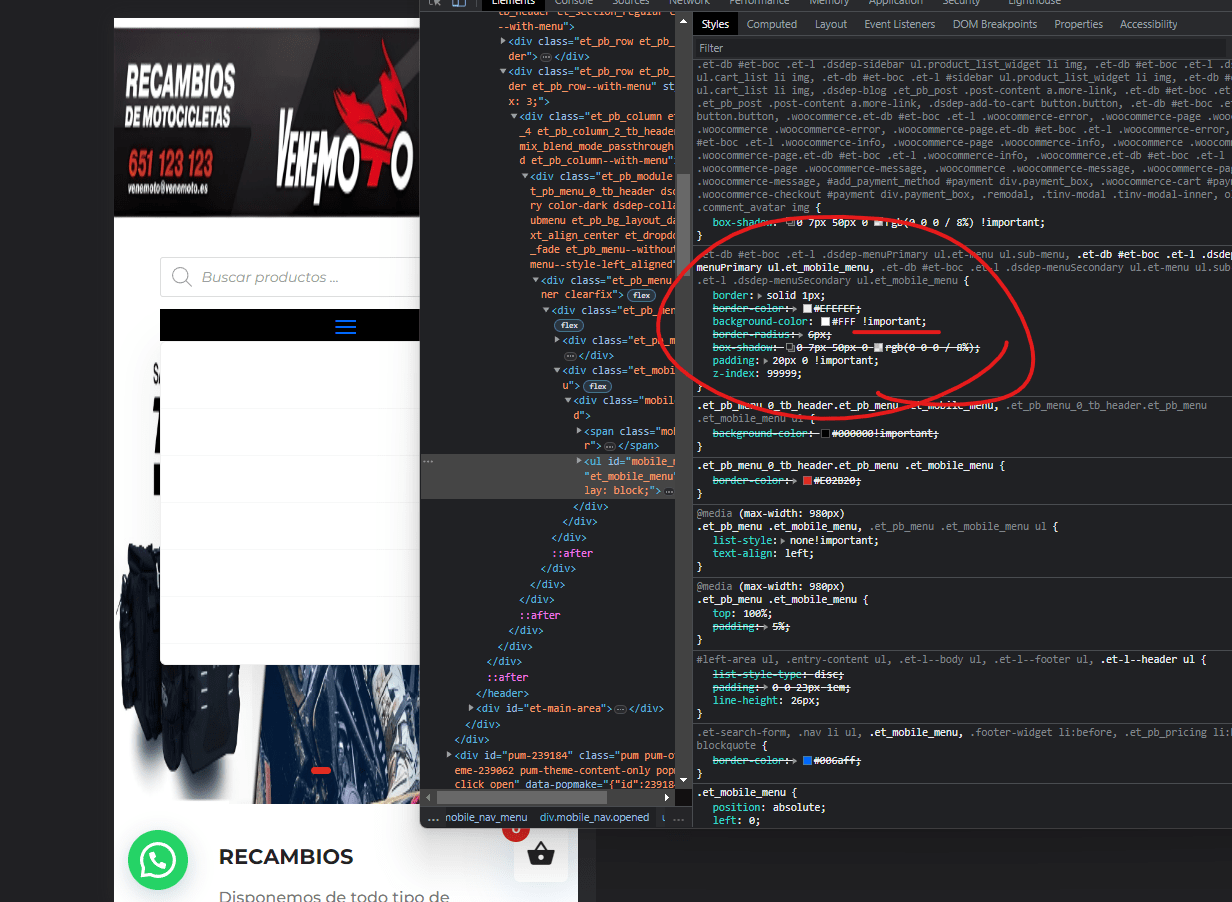Click the z-index 99999 value
Image resolution: width=1232 pixels, height=902 pixels.
[782, 373]
